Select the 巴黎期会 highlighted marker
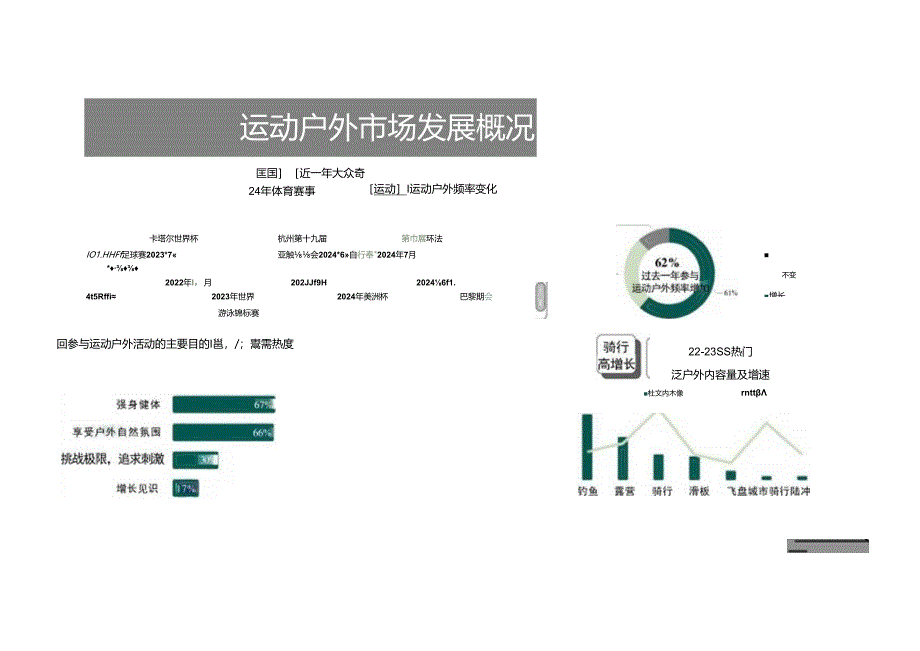 click(476, 297)
